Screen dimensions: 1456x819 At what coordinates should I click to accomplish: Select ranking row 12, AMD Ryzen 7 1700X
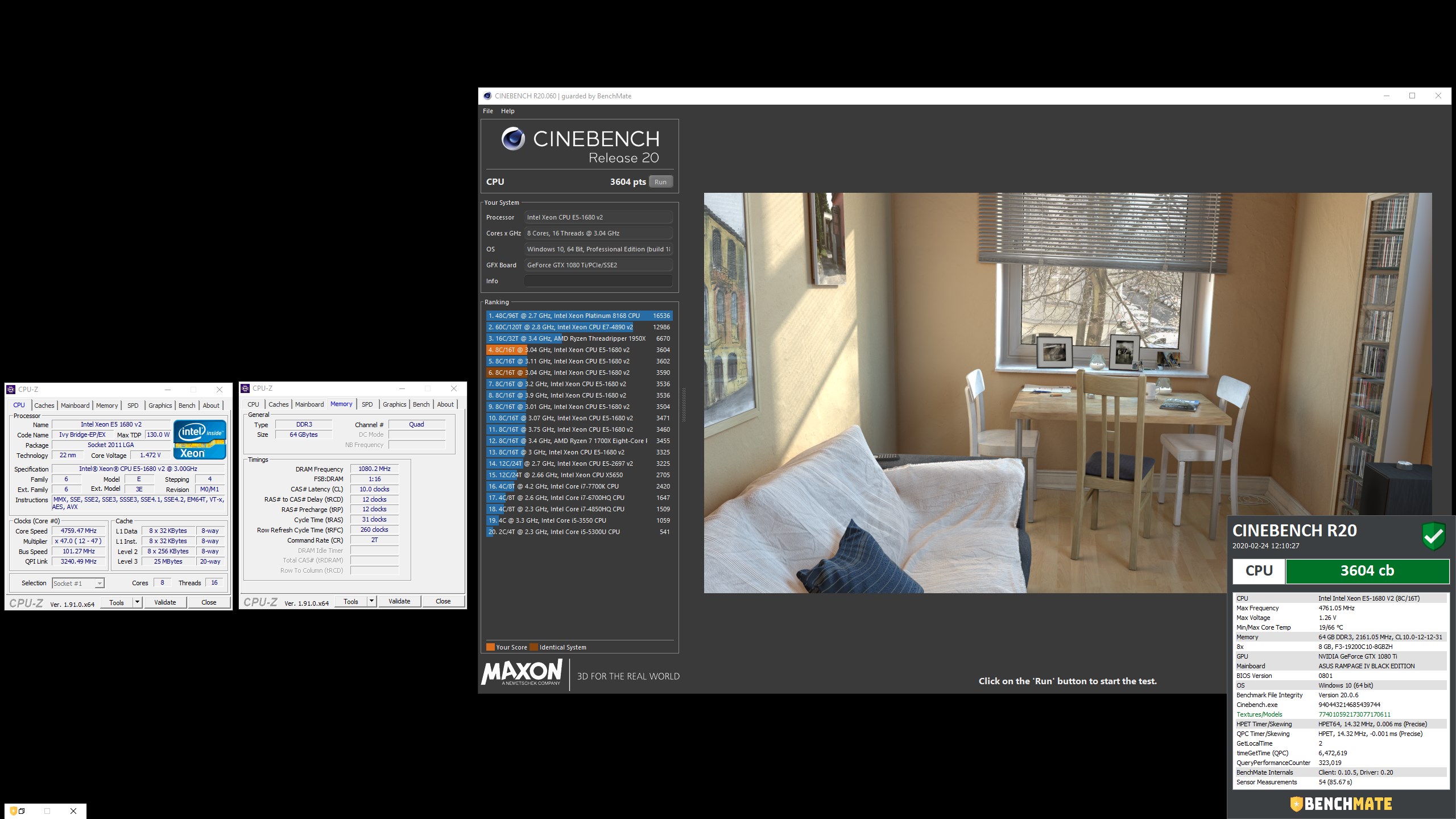tap(580, 441)
